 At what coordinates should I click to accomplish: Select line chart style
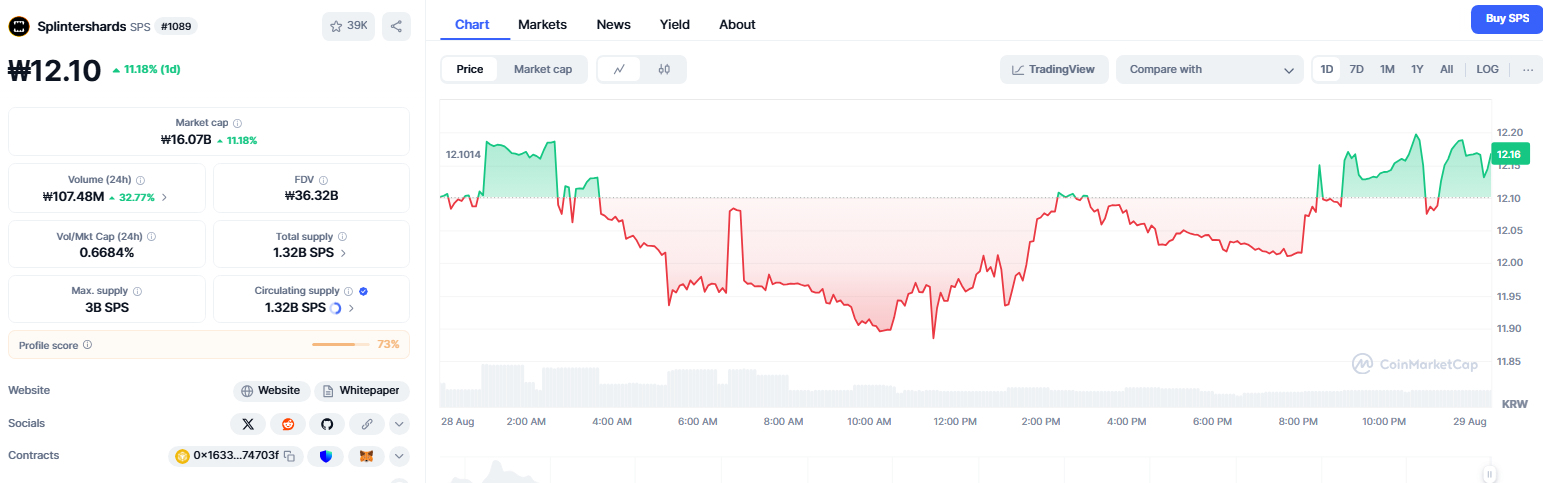pyautogui.click(x=620, y=69)
